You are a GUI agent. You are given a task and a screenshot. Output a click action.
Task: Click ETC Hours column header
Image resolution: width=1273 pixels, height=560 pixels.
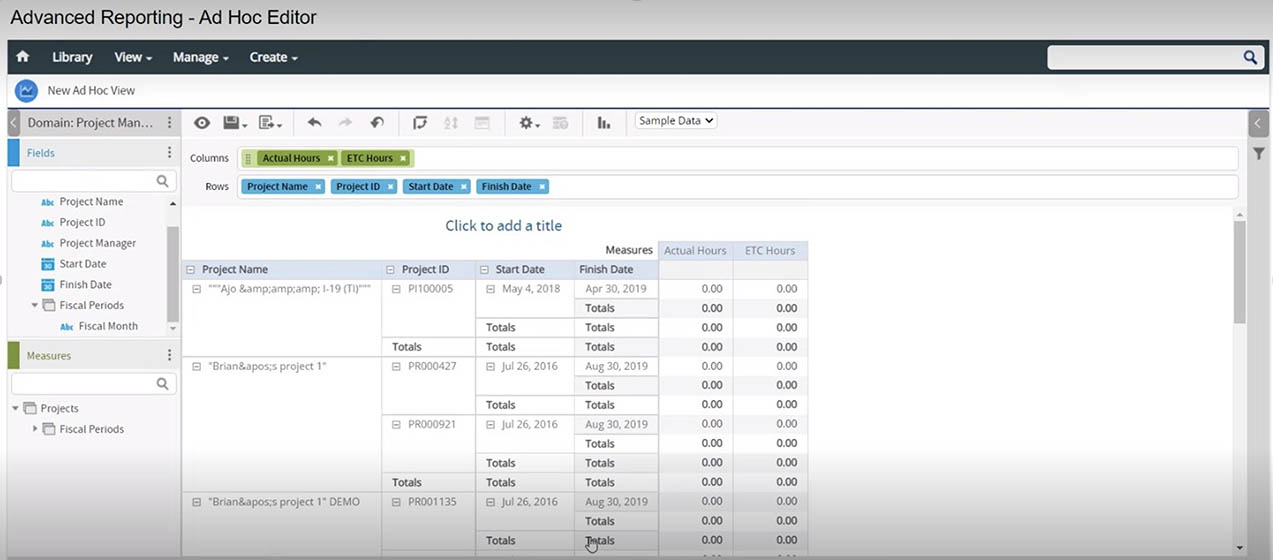pyautogui.click(x=770, y=250)
